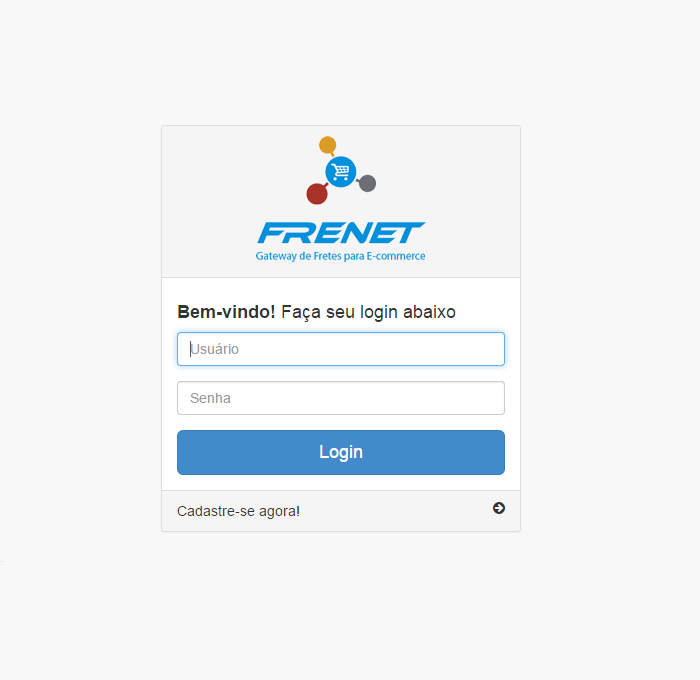The image size is (700, 680).
Task: Click the word E-commerce in the tagline
Action: 396,256
